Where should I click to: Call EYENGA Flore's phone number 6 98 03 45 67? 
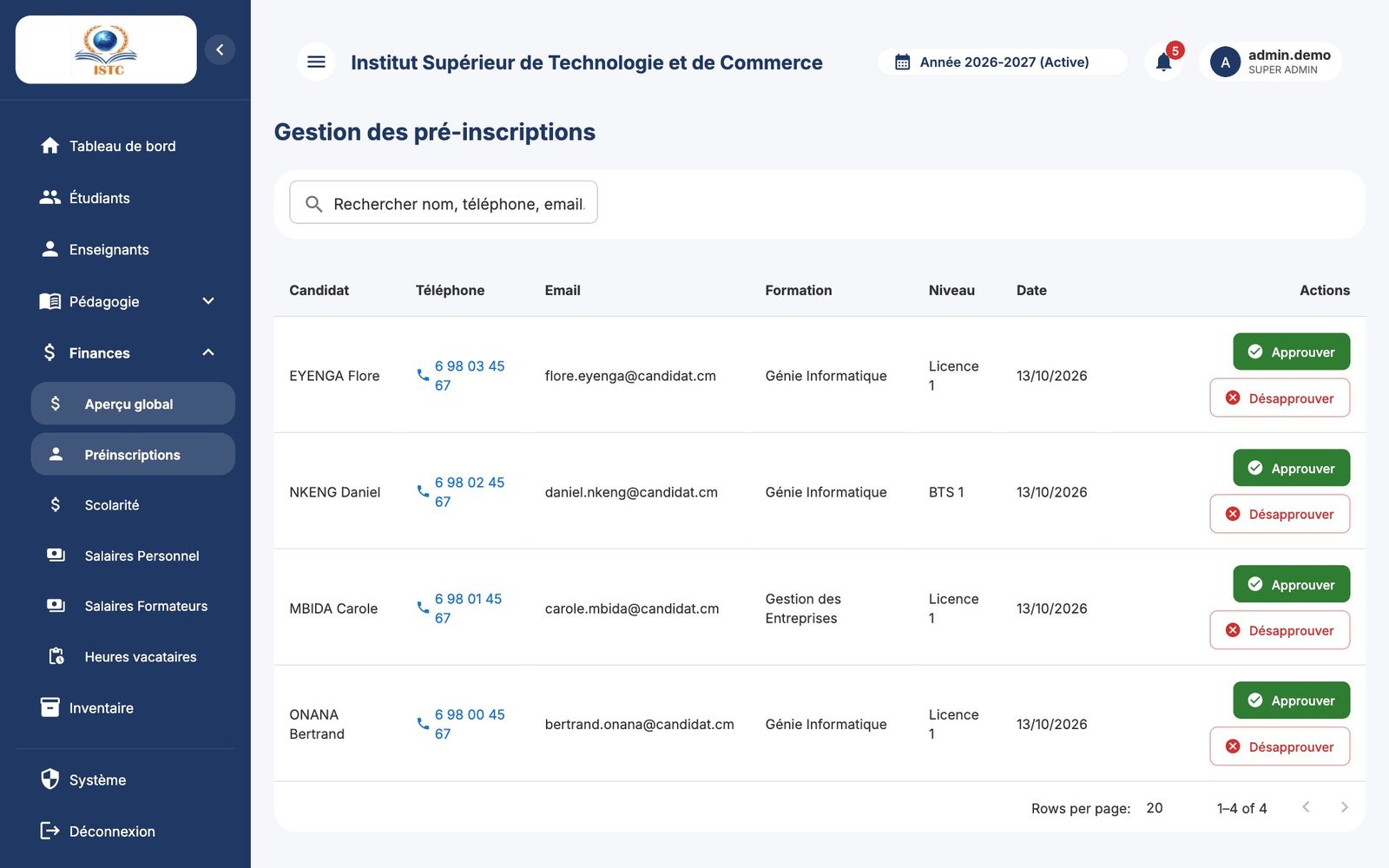tap(460, 376)
